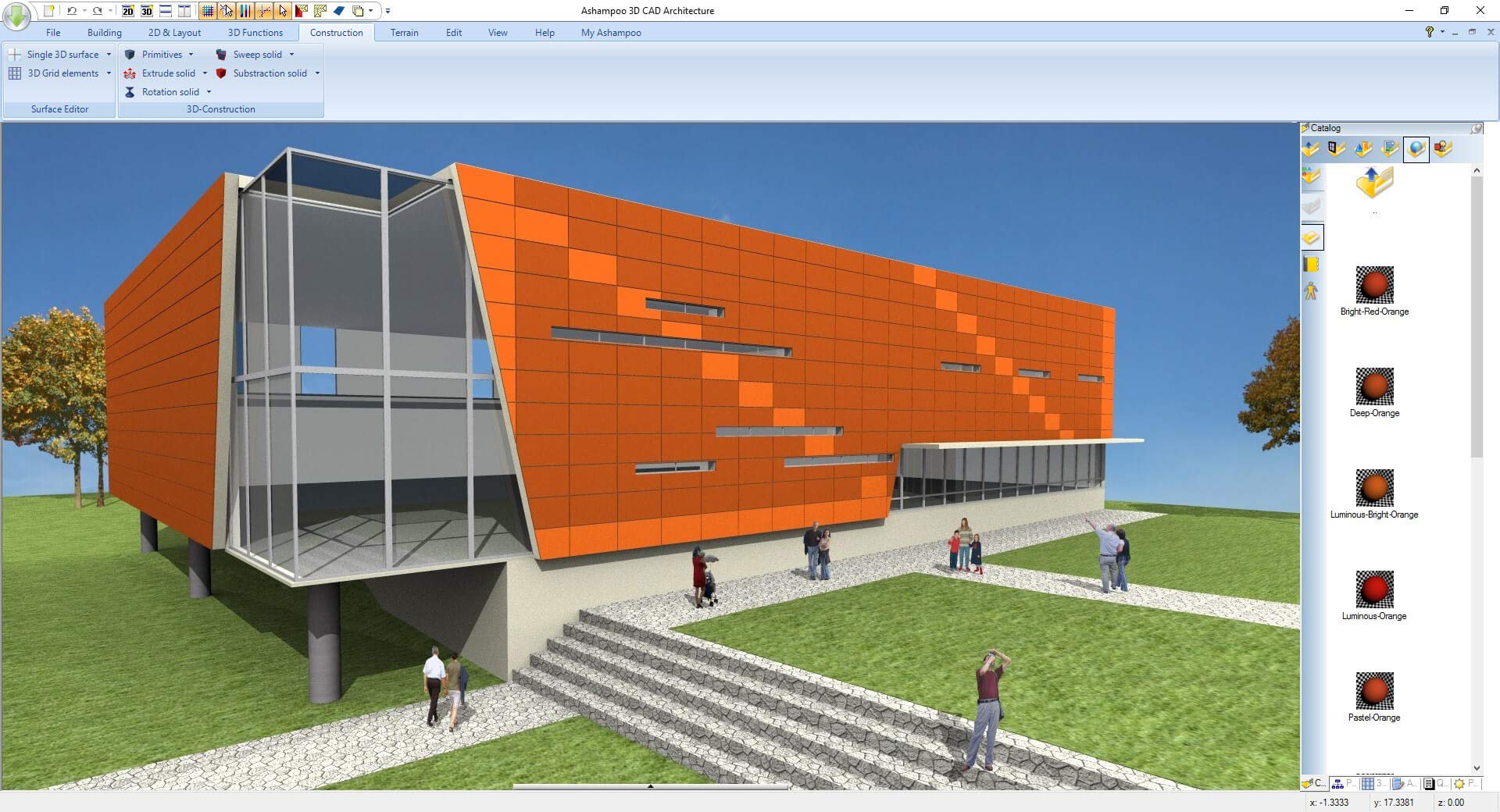Click the 3D view icon in top toolbar
This screenshot has width=1500, height=812.
[146, 11]
